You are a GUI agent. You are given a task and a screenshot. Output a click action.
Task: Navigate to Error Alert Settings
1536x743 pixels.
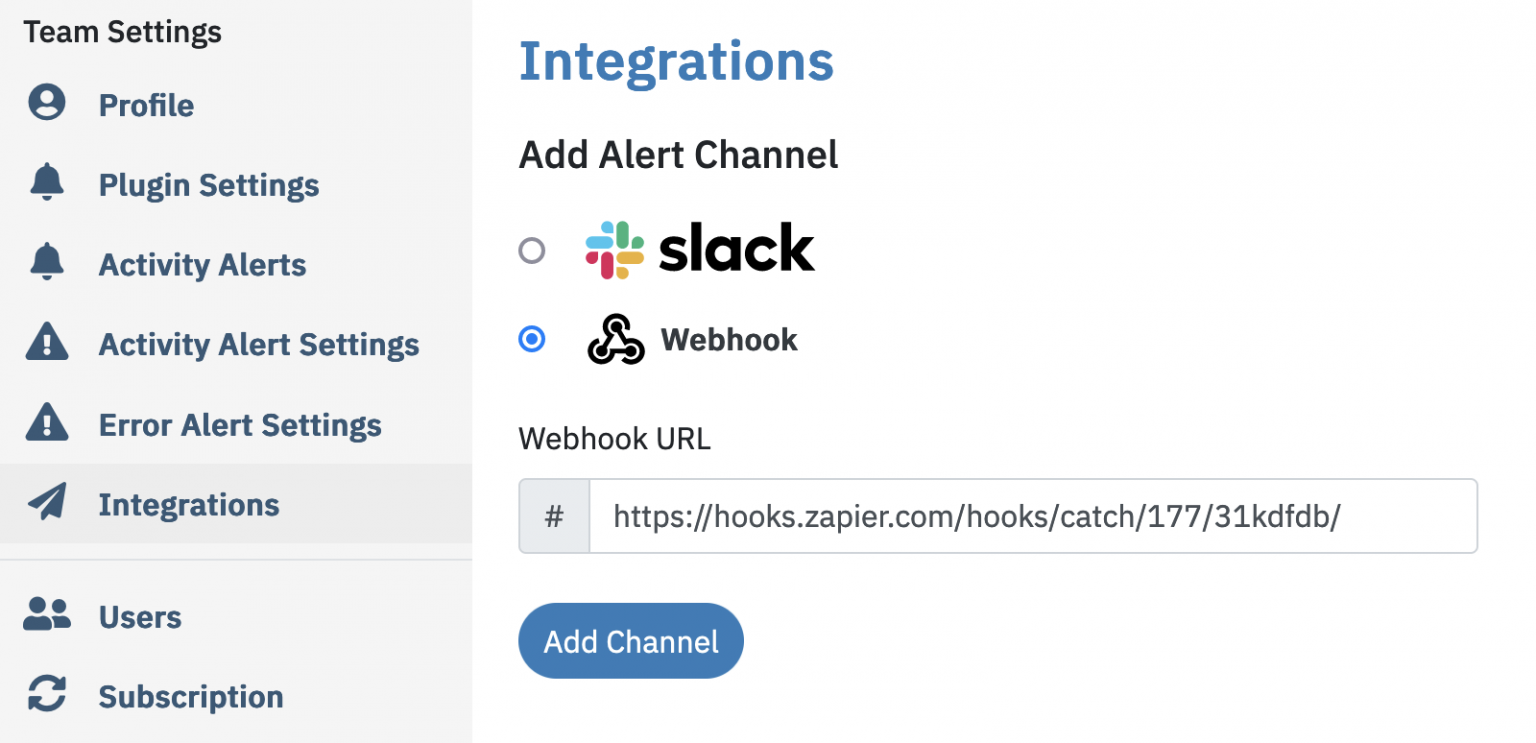tap(239, 424)
